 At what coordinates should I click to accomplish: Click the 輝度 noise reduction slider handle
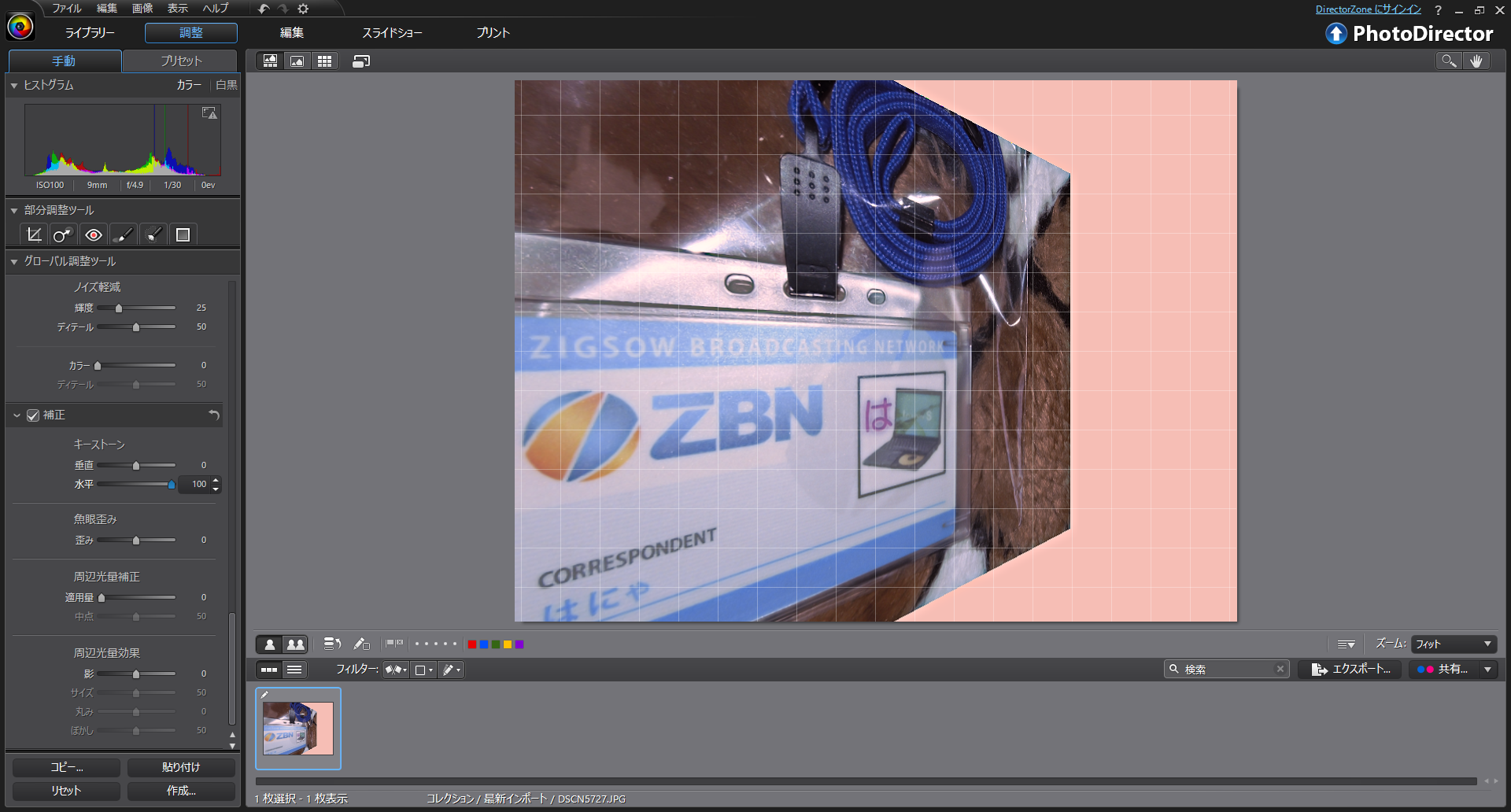(x=119, y=308)
